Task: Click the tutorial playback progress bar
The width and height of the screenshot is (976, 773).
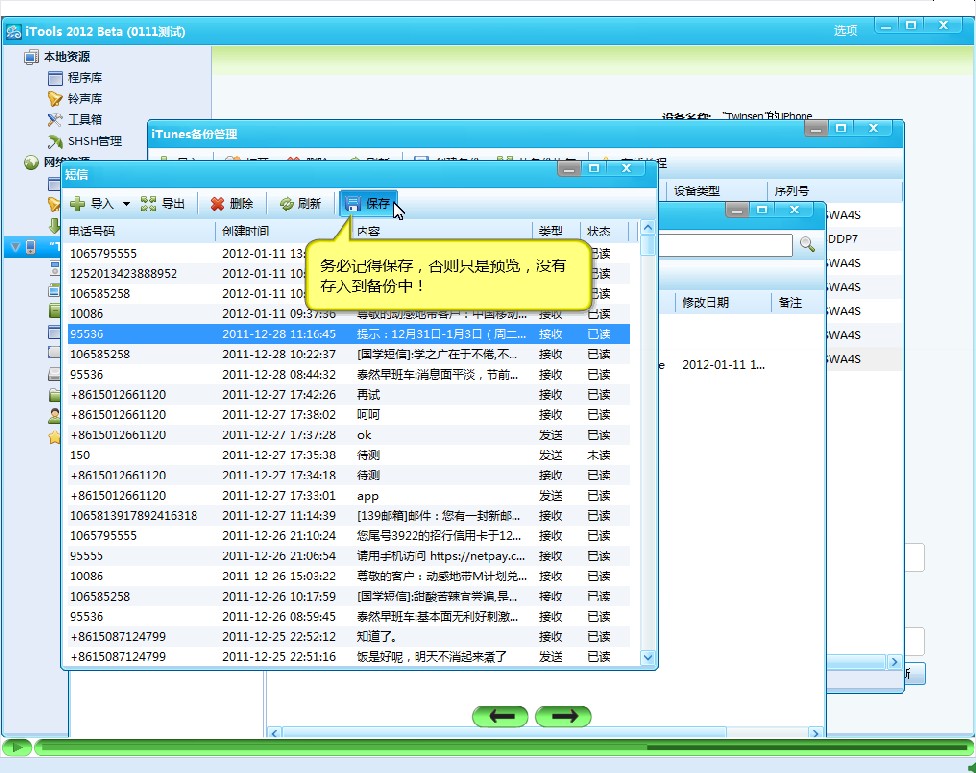Action: click(x=500, y=747)
